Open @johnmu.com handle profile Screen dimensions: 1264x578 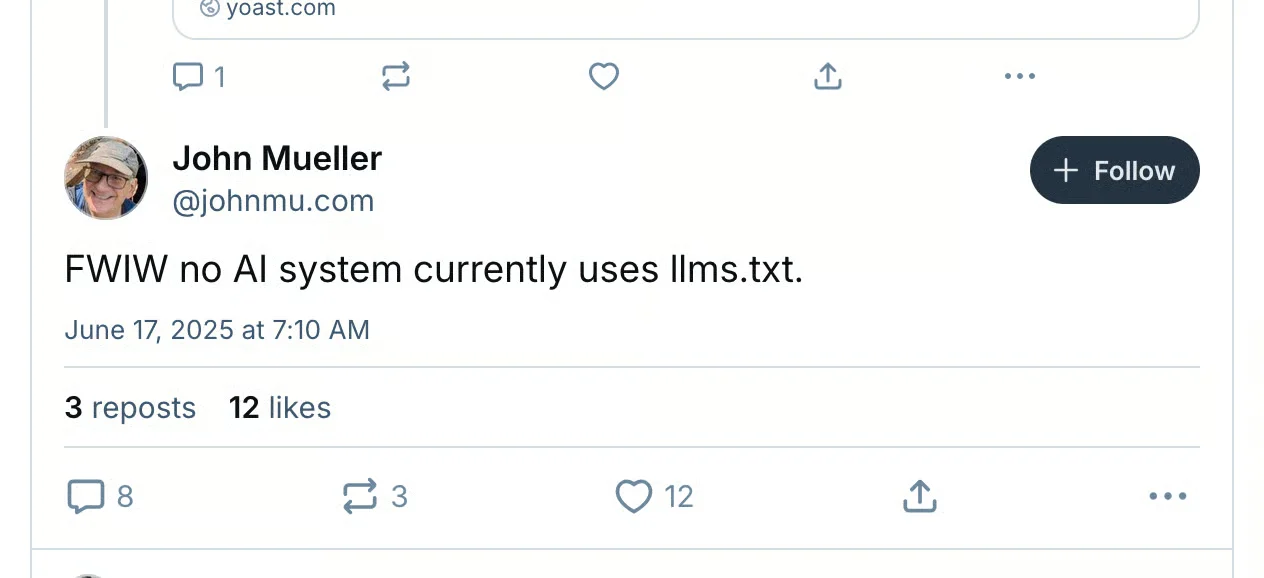274,200
